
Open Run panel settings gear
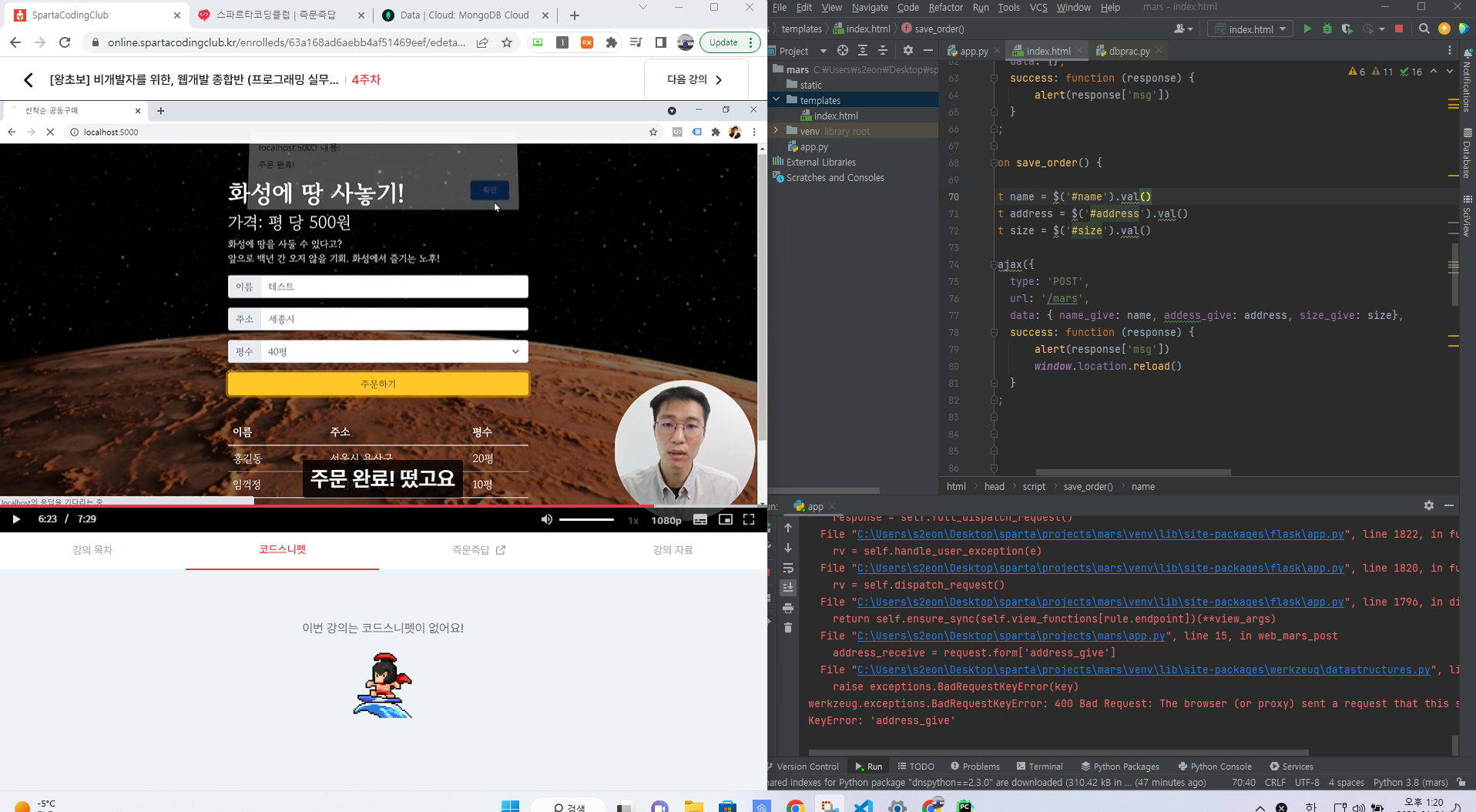coord(1429,505)
